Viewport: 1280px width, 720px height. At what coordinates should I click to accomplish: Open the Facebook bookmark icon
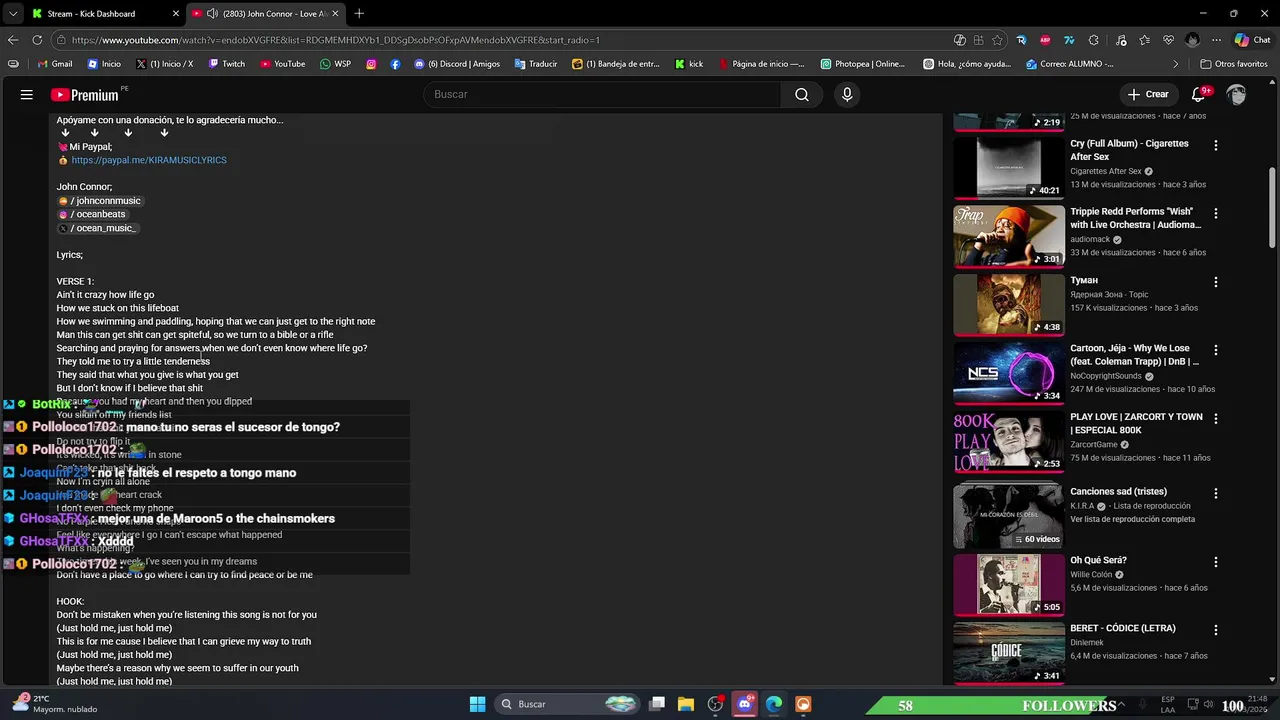tap(396, 64)
